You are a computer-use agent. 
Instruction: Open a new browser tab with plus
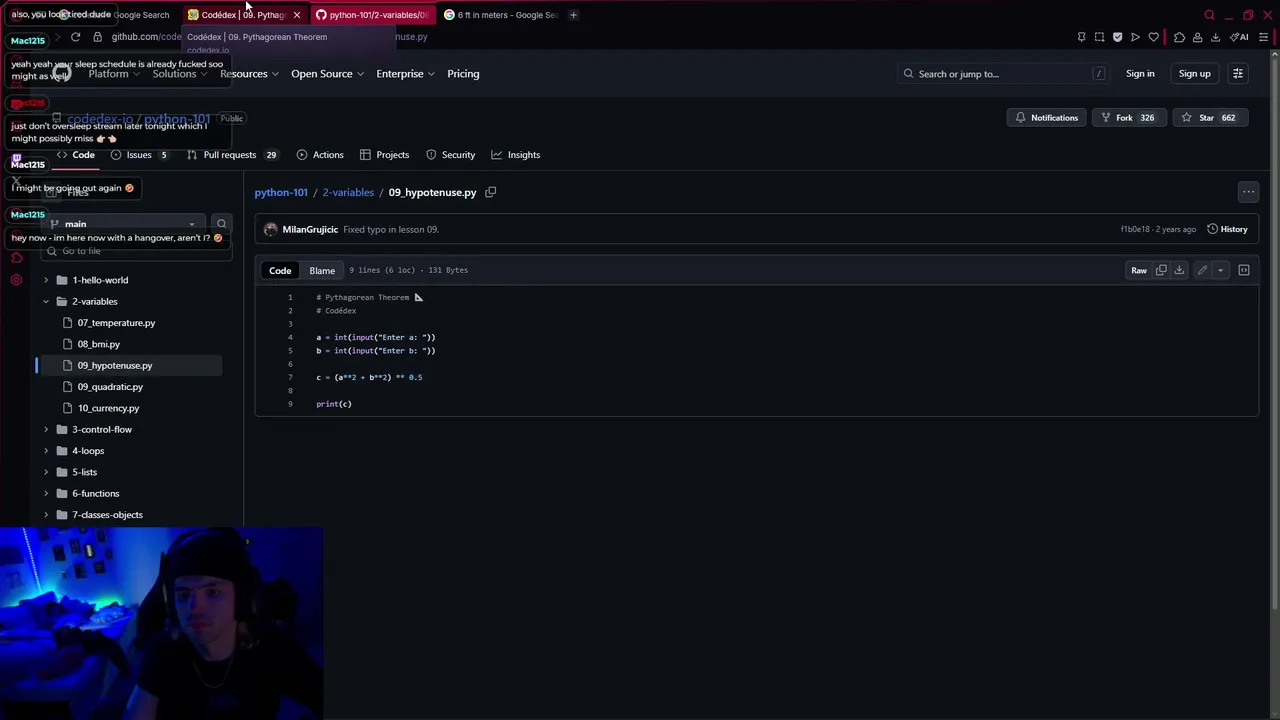click(573, 15)
